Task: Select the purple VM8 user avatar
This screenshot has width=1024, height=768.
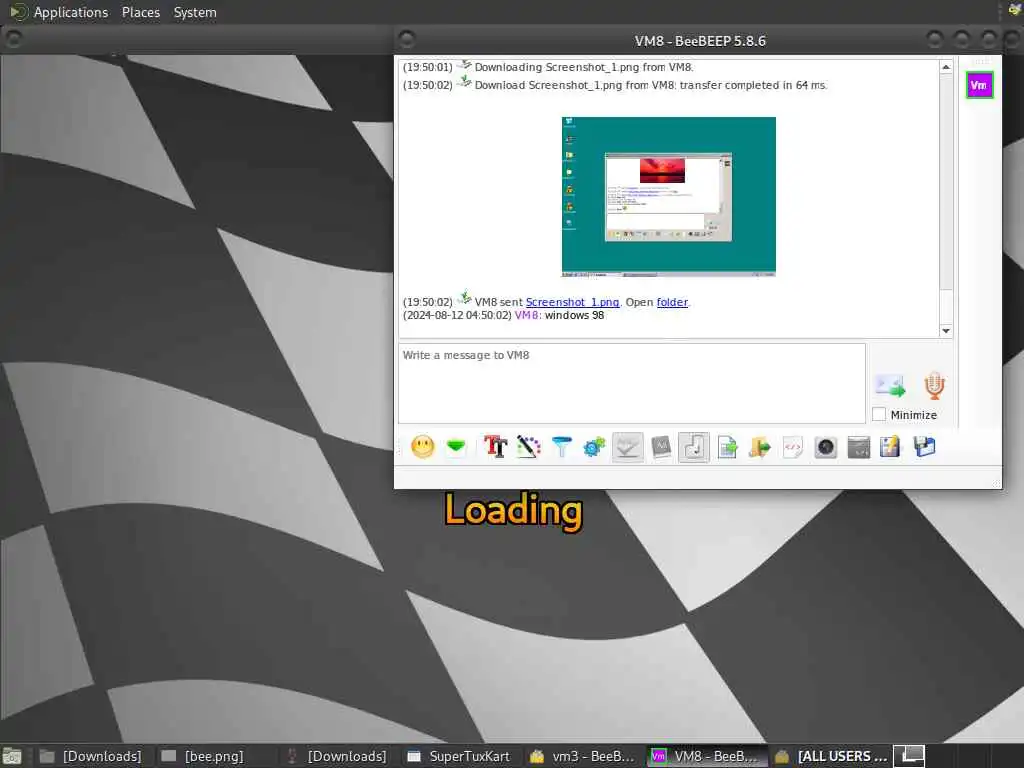Action: tap(979, 85)
